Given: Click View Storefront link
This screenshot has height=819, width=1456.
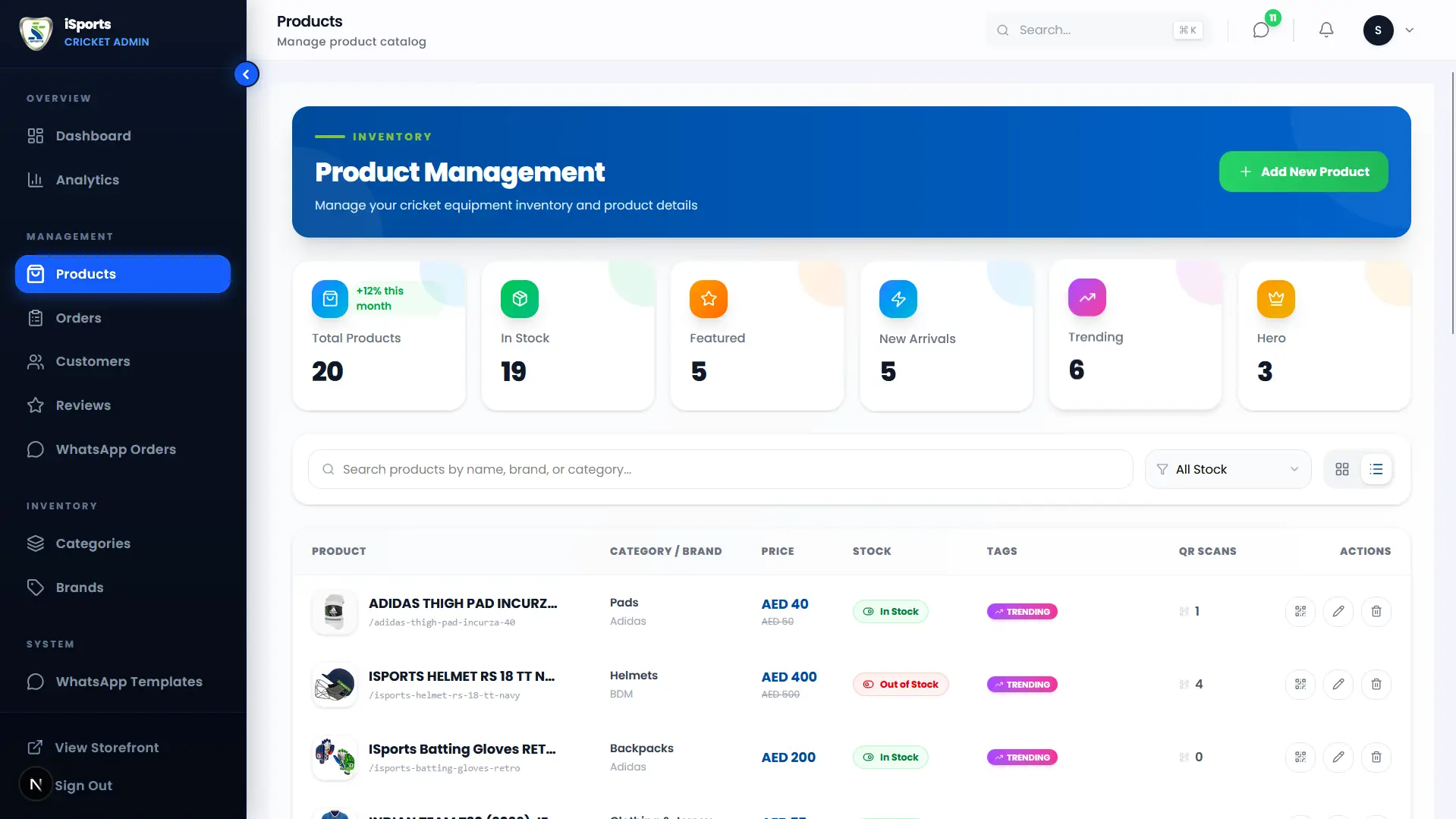Looking at the screenshot, I should pos(107,748).
